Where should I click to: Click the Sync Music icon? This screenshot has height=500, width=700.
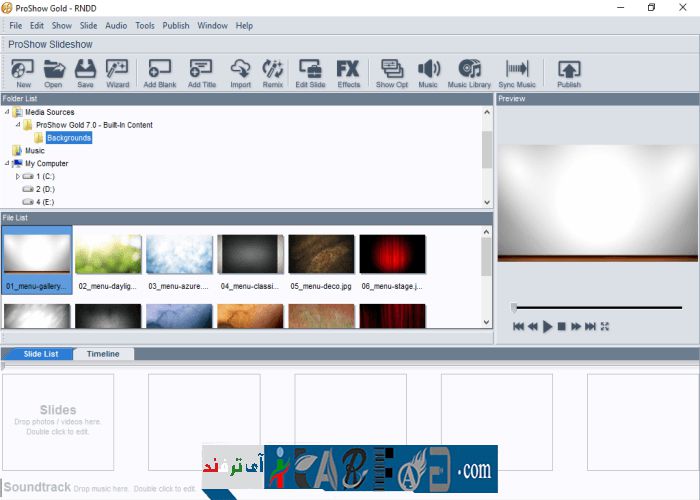518,73
